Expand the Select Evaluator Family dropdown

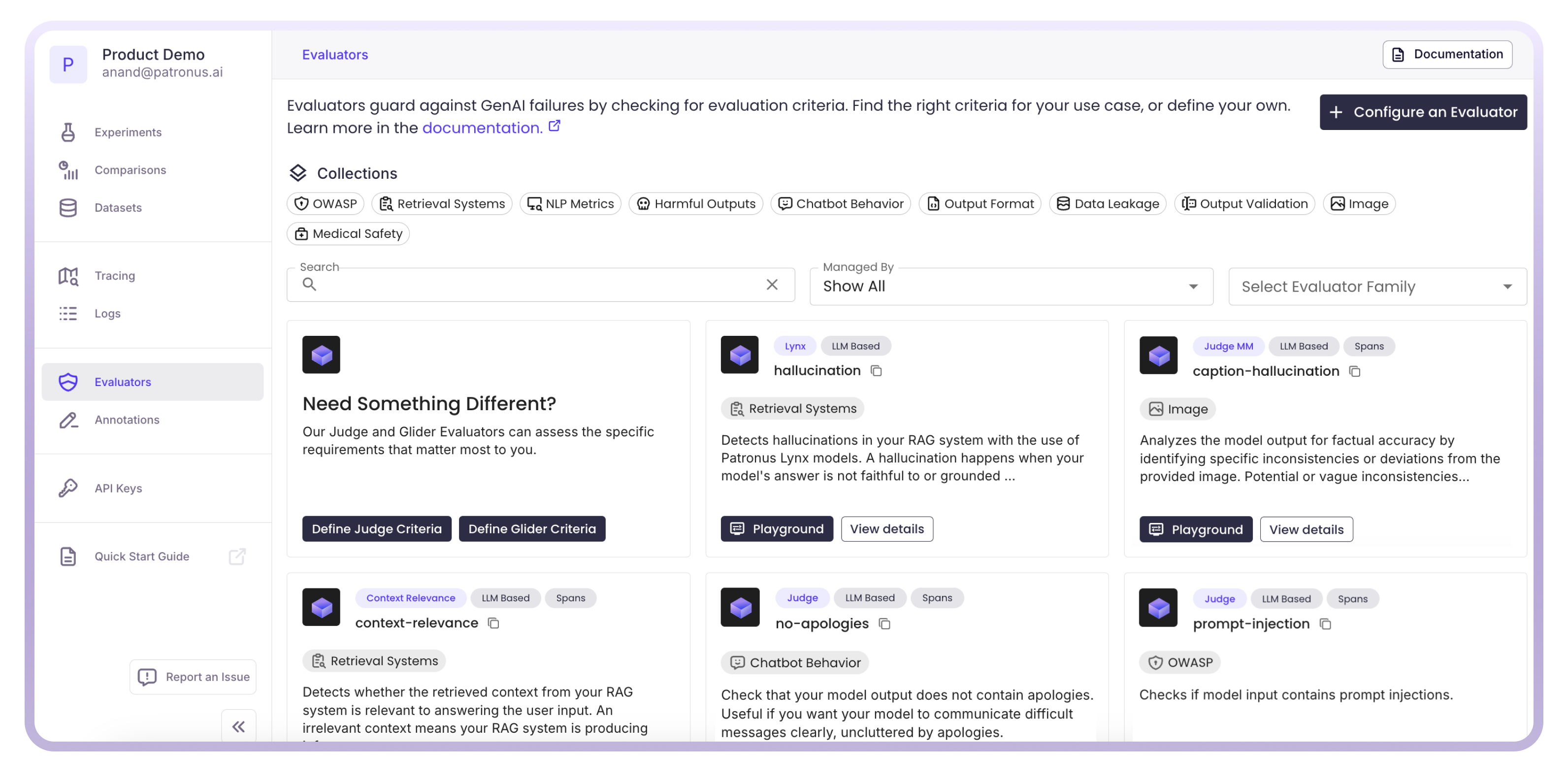coord(1377,287)
